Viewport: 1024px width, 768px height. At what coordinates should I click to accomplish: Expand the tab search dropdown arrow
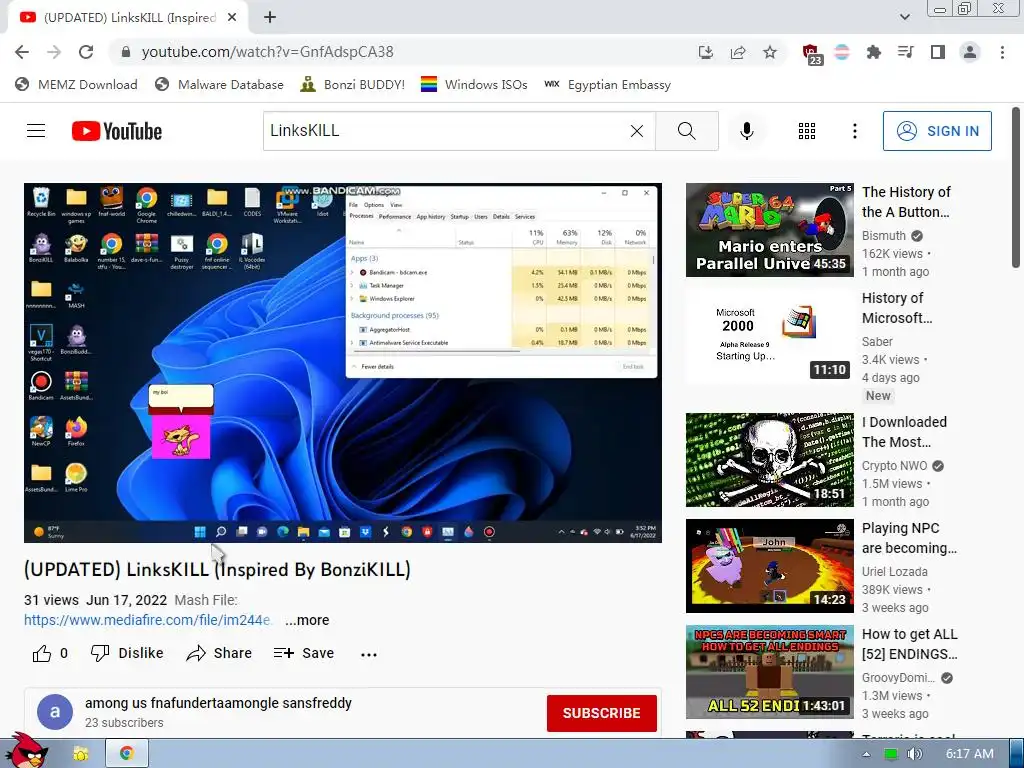point(904,18)
